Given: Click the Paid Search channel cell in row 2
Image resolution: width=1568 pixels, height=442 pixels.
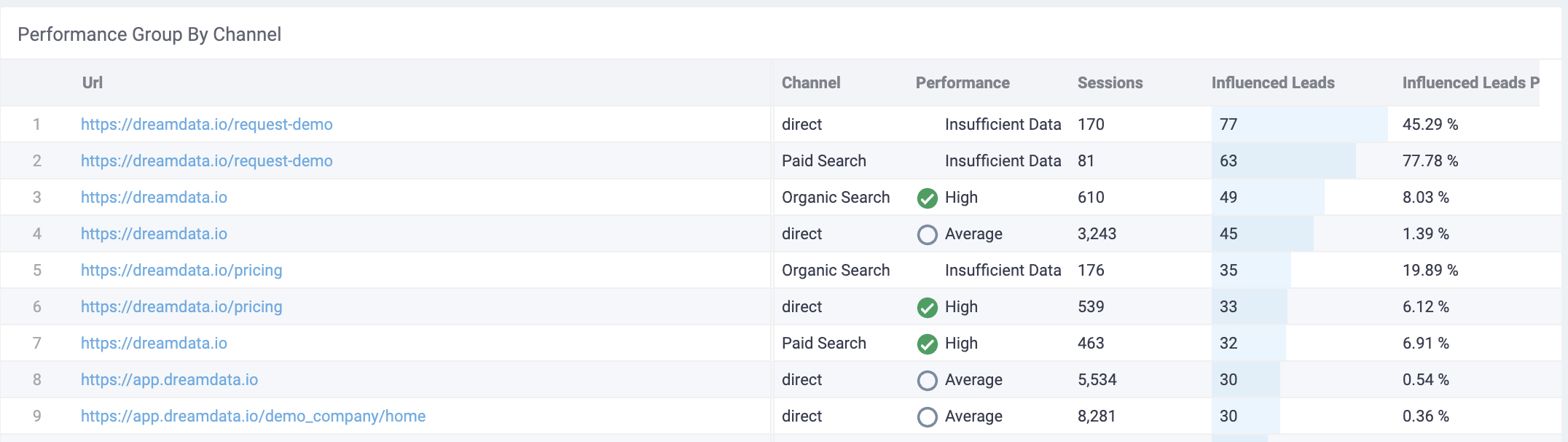Looking at the screenshot, I should click(824, 160).
